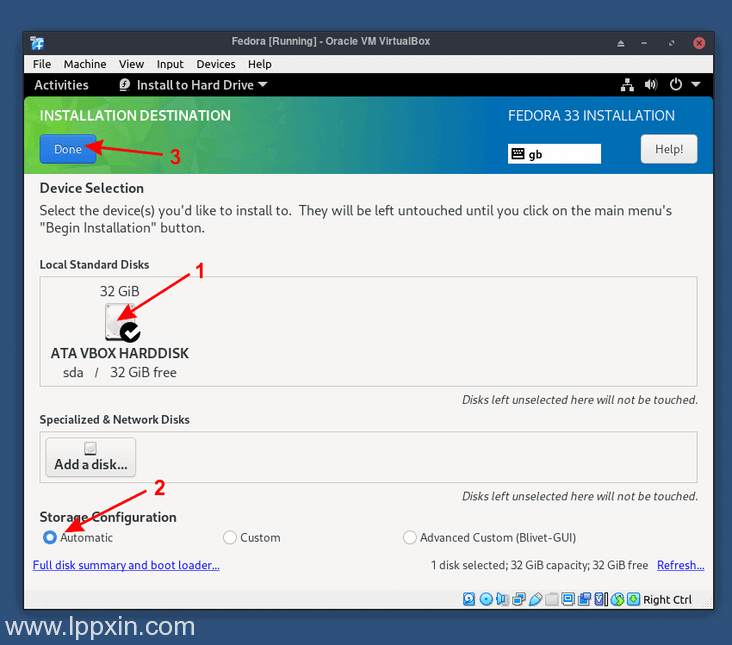Click the mouse integration status icon
The width and height of the screenshot is (732, 645).
pos(617,599)
